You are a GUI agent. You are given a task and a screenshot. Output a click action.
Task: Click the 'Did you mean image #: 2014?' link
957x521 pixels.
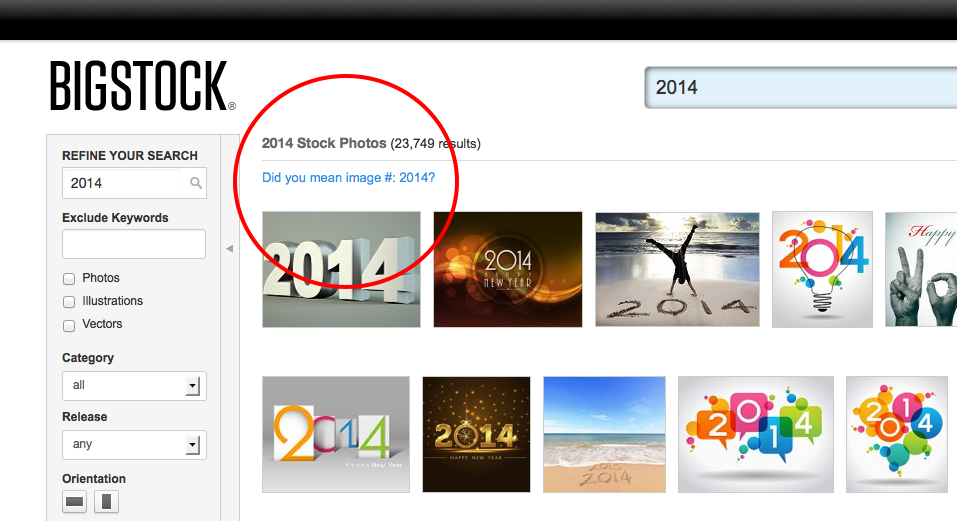348,178
